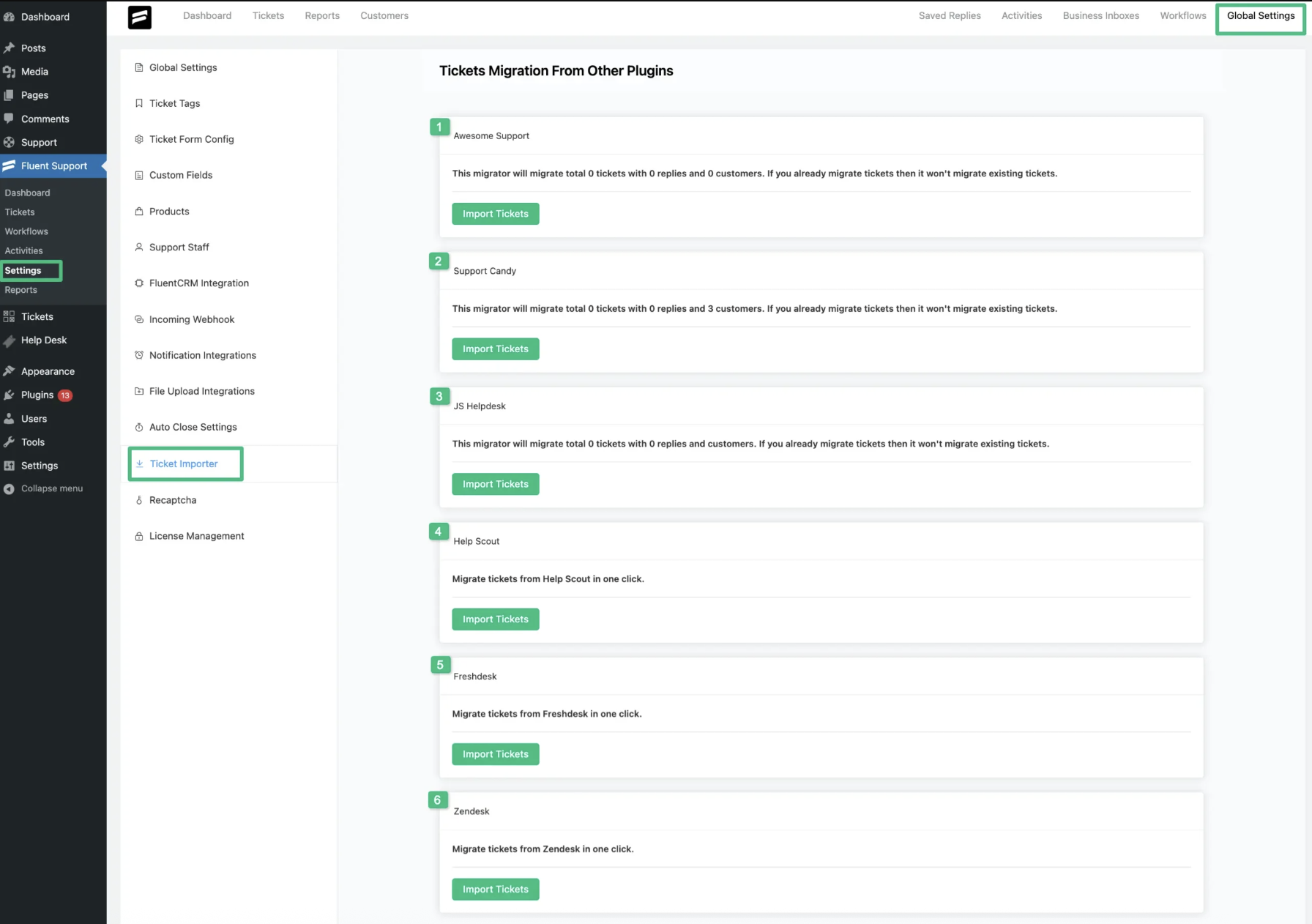Open the Recaptcha settings page
The height and width of the screenshot is (924, 1312).
[173, 500]
